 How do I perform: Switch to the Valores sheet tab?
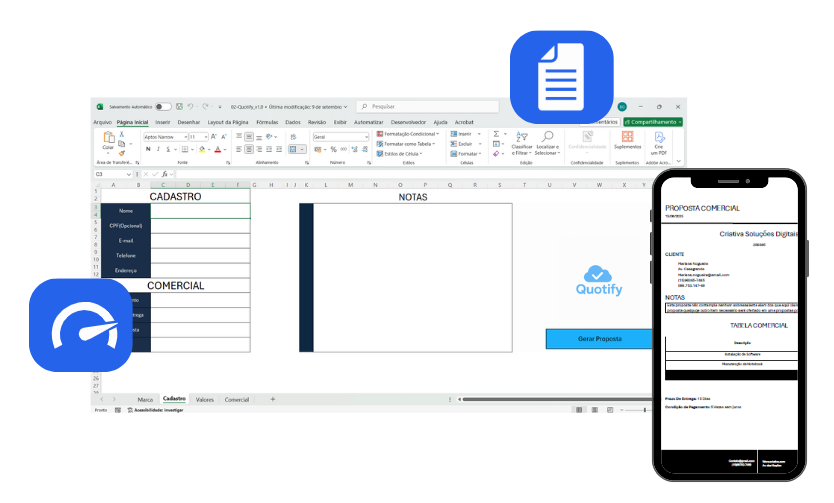click(204, 399)
